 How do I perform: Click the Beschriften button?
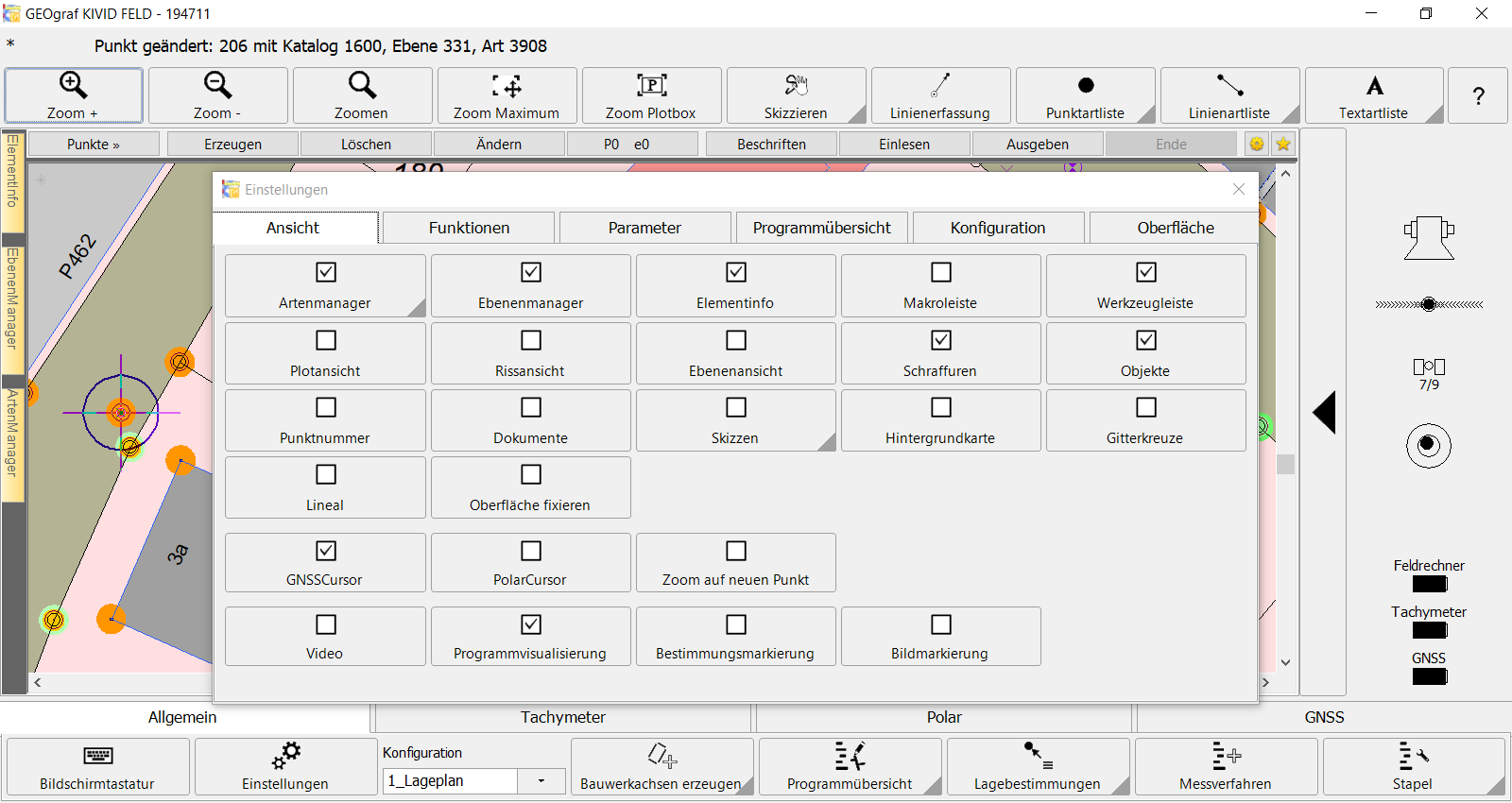[x=771, y=144]
